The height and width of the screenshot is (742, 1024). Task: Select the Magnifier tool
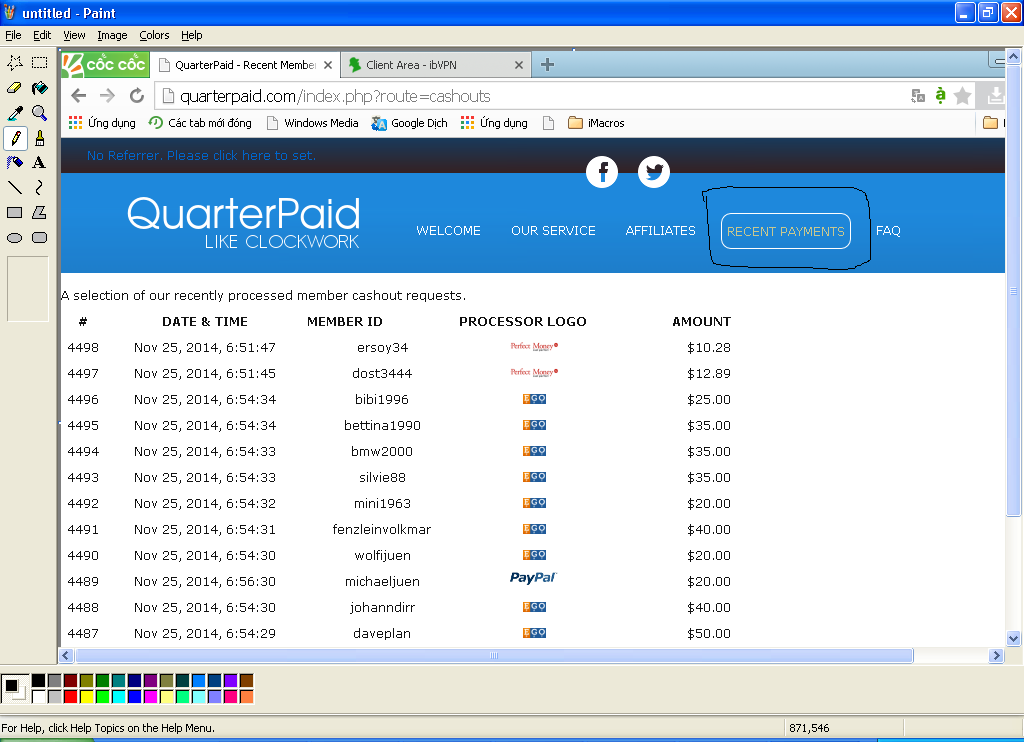coord(39,113)
